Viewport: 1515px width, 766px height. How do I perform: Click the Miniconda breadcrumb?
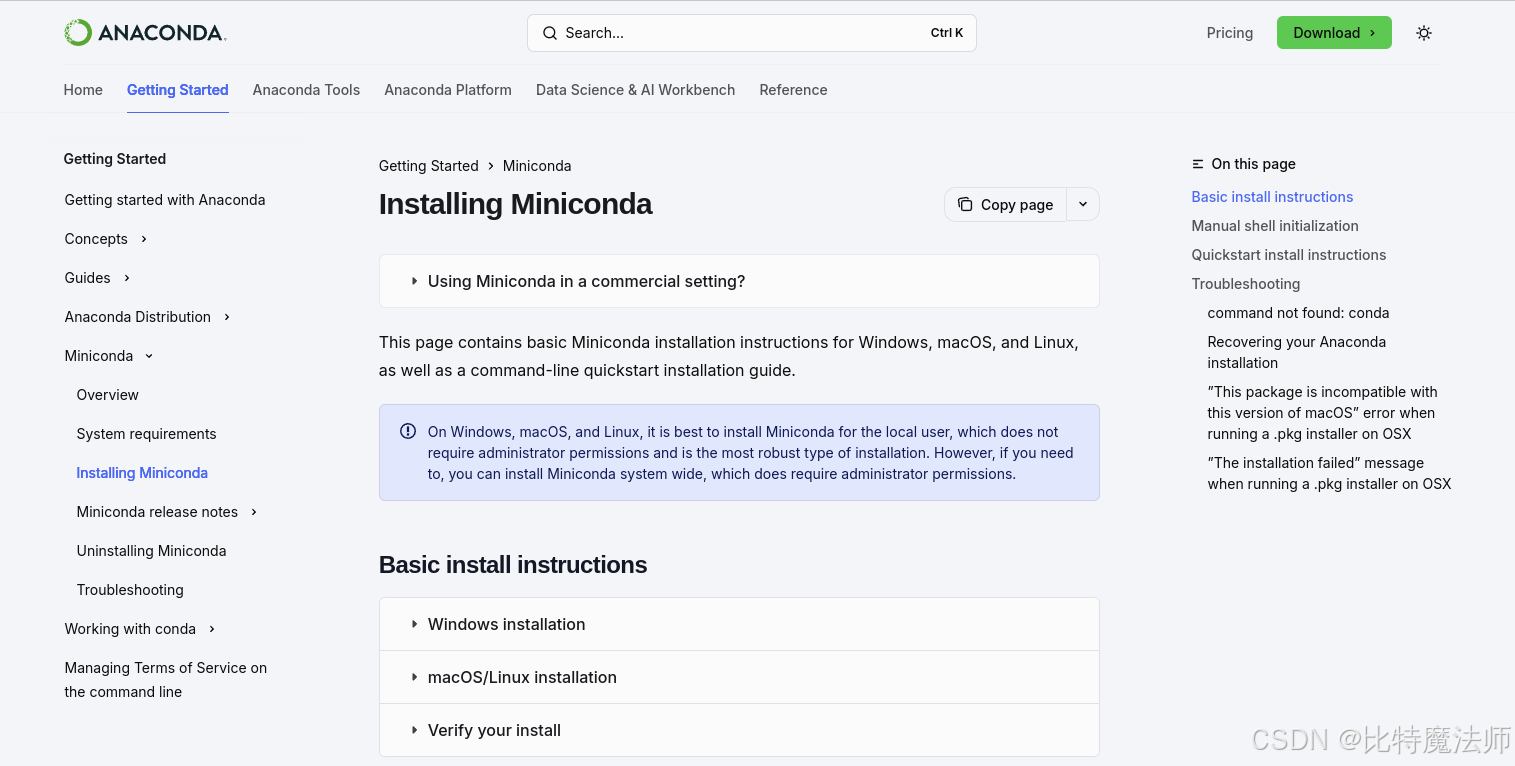pos(537,166)
